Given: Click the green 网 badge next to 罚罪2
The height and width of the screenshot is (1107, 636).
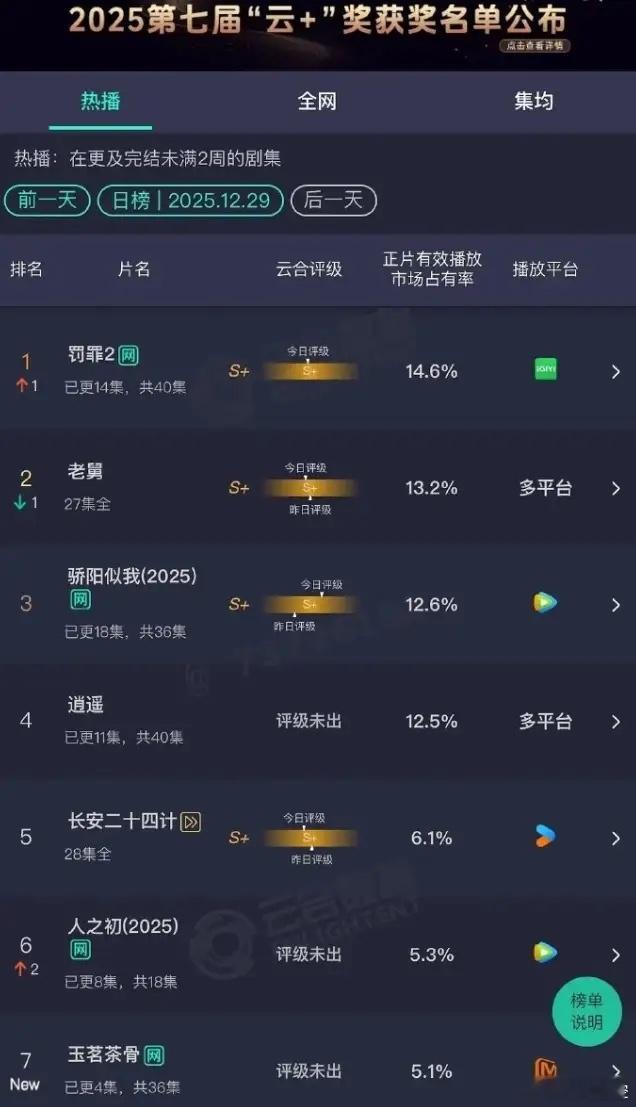Looking at the screenshot, I should pos(130,355).
